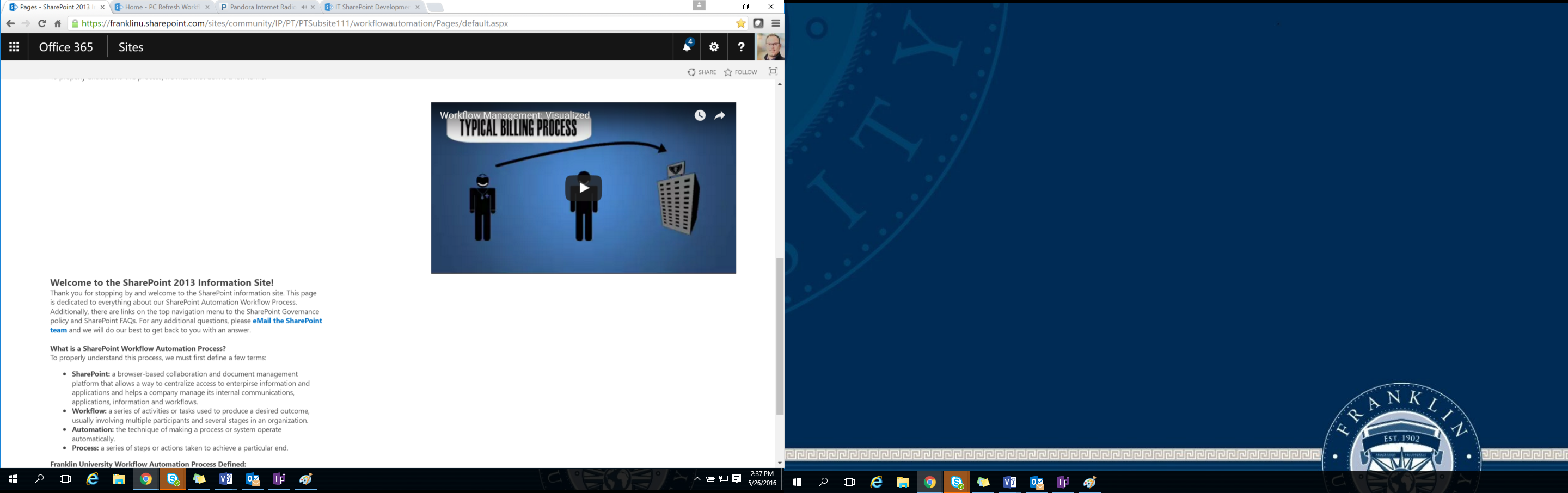1568x493 pixels.
Task: Click the FOLLOW button
Action: (741, 72)
